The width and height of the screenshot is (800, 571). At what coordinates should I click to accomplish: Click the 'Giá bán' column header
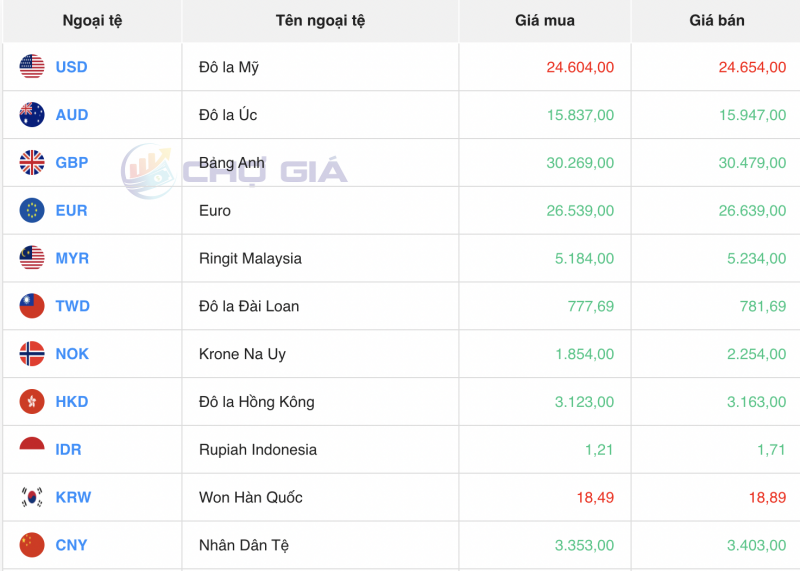tap(717, 20)
